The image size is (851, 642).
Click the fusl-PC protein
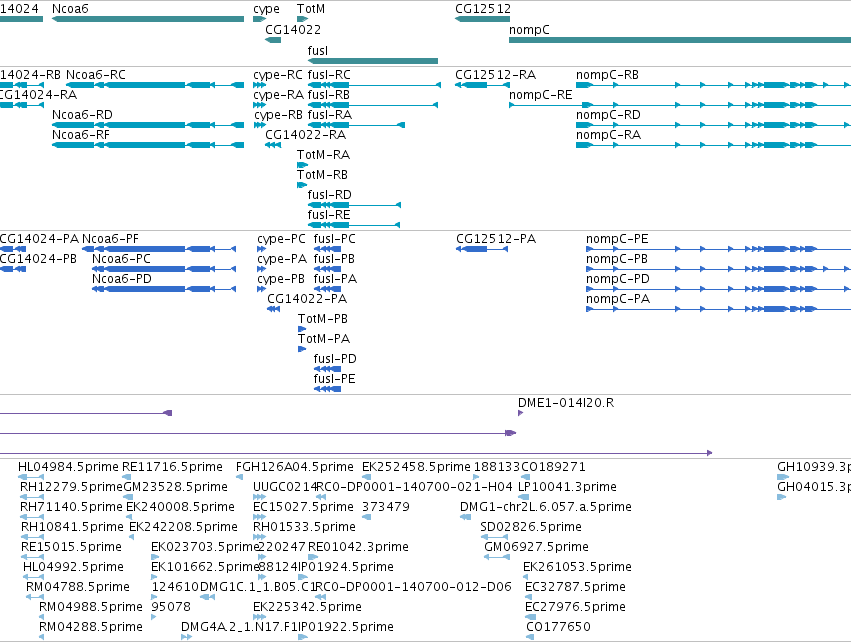334,239
